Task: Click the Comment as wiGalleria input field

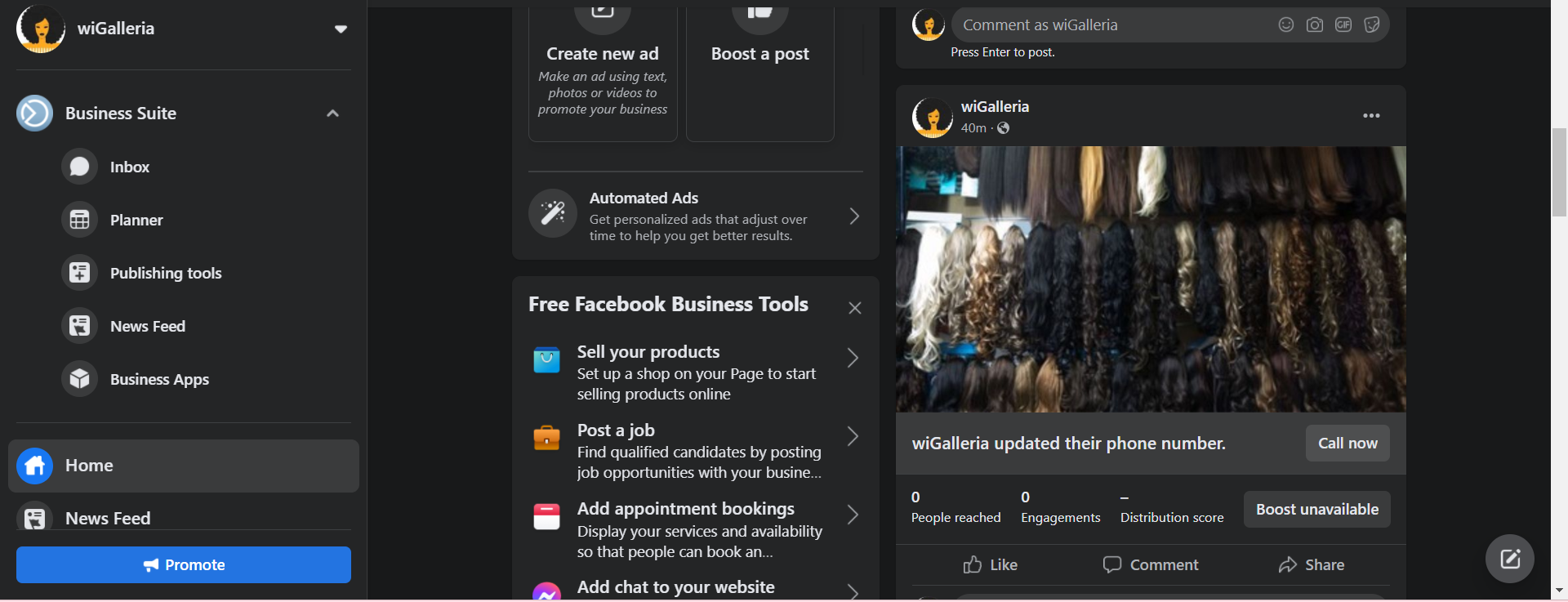Action: pos(1170,25)
